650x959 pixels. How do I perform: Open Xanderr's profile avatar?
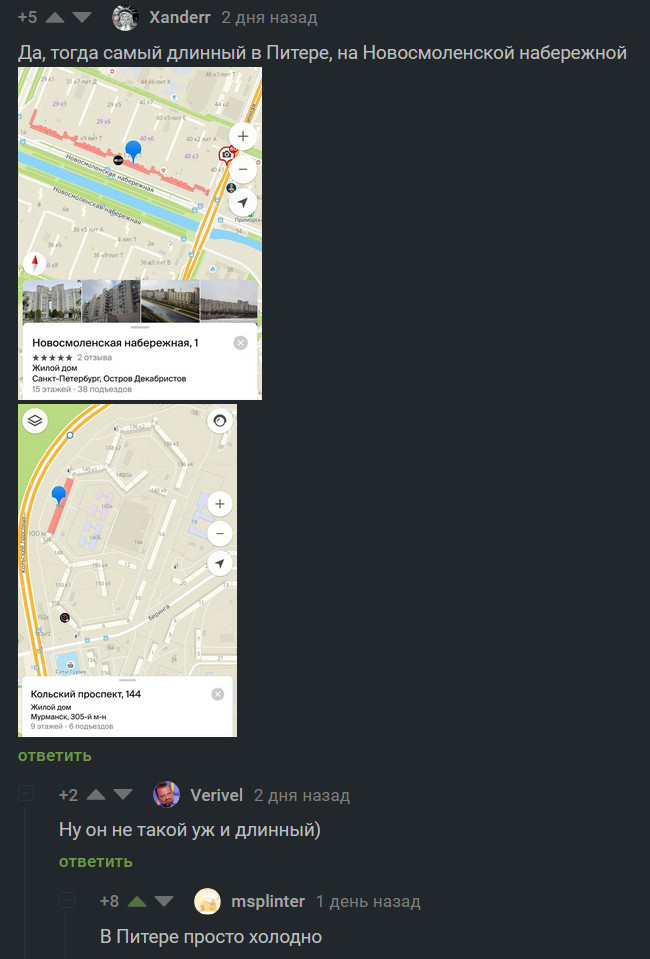tap(125, 18)
